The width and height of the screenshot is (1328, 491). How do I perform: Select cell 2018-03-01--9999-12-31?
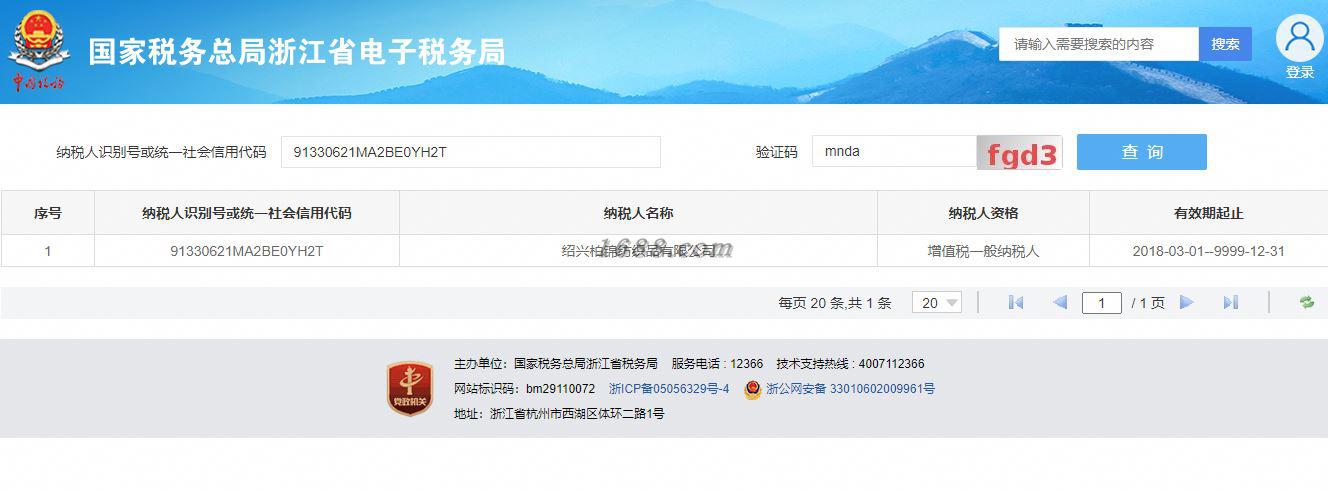click(1208, 251)
